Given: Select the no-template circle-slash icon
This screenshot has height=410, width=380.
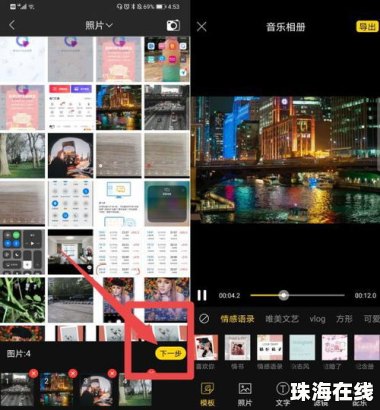Looking at the screenshot, I should 204,319.
